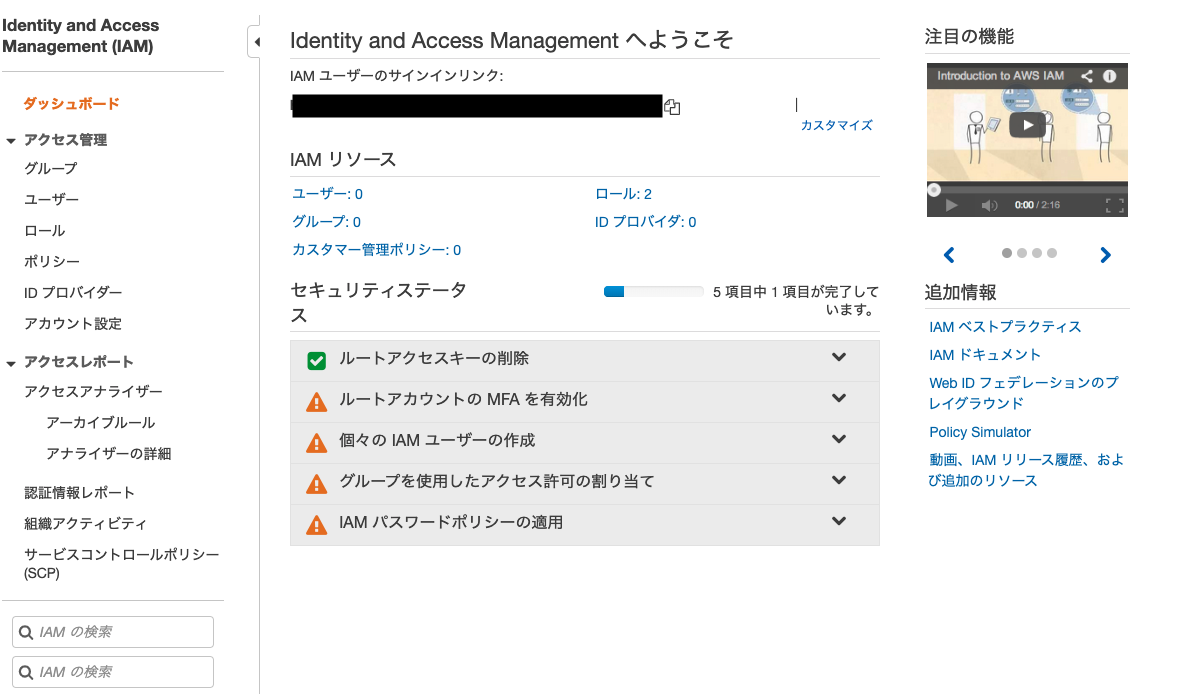Click the copy sign-in link icon
The height and width of the screenshot is (694, 1178).
pos(672,107)
